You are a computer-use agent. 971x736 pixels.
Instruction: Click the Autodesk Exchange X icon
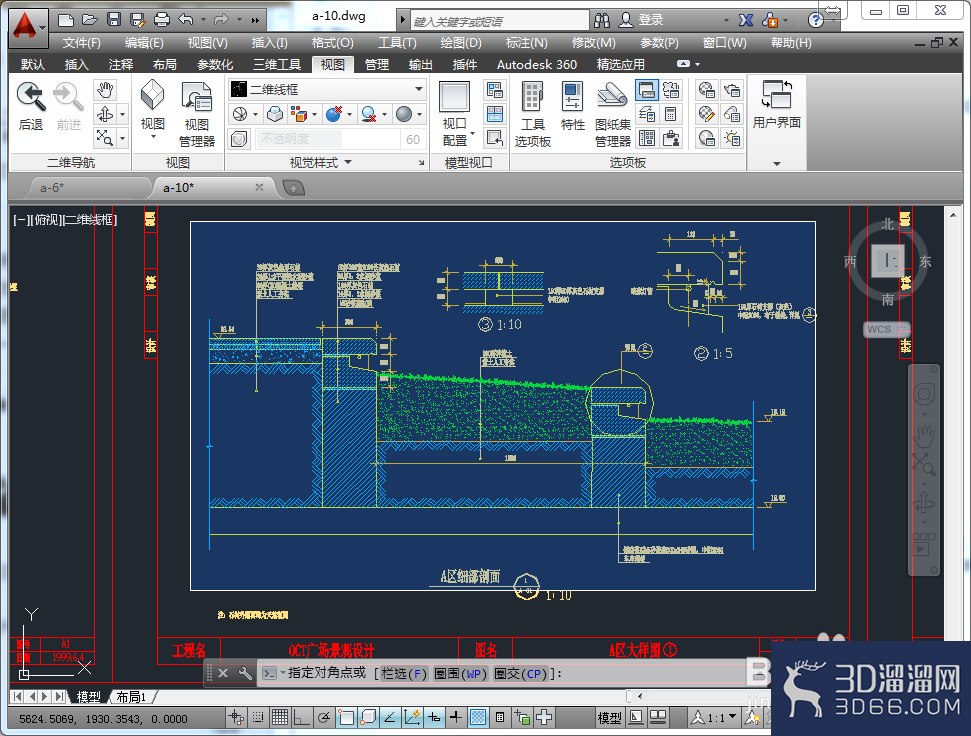pyautogui.click(x=746, y=20)
